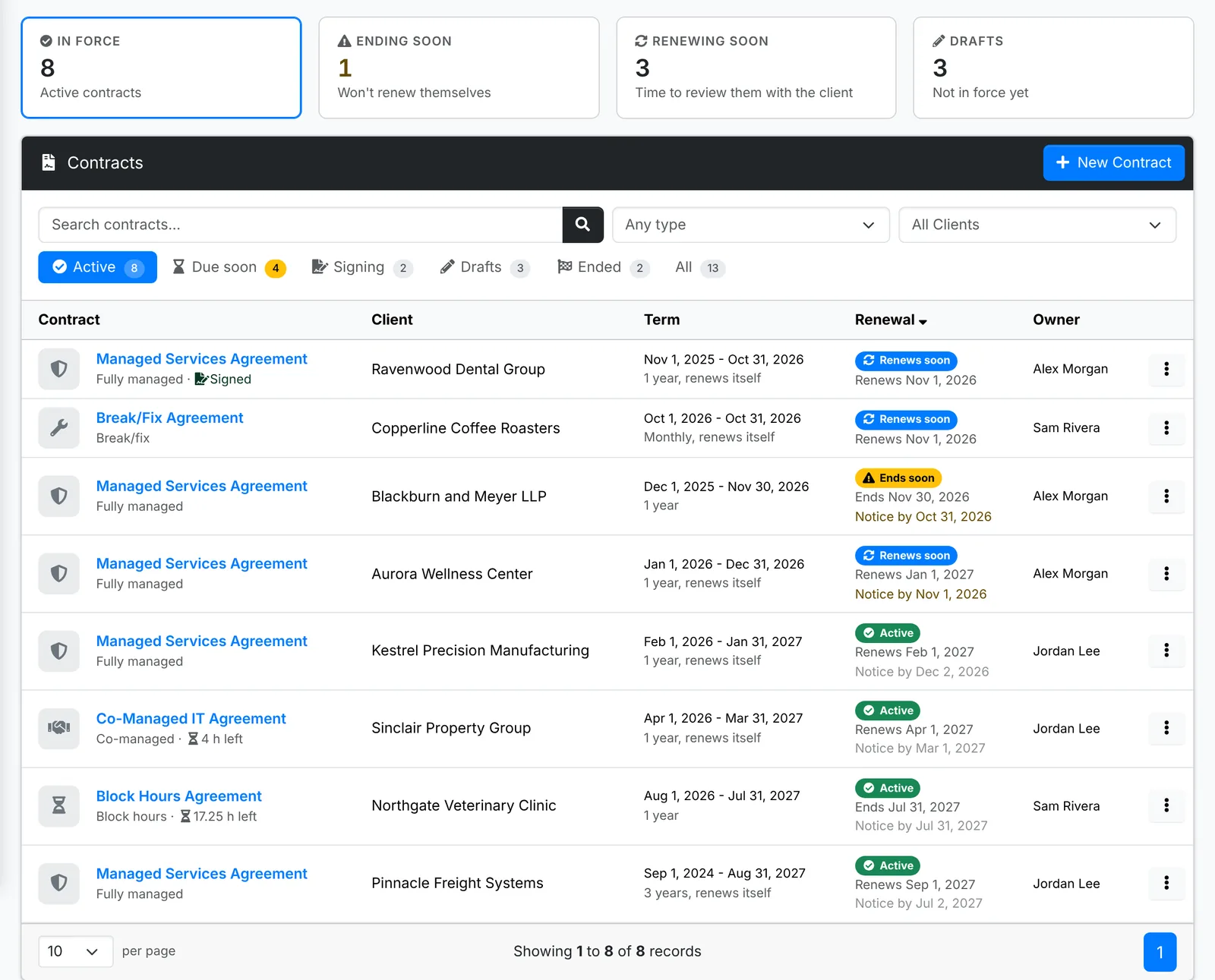Screen dimensions: 1215x980
Task: Change the per page count dropdown
Action: point(75,951)
